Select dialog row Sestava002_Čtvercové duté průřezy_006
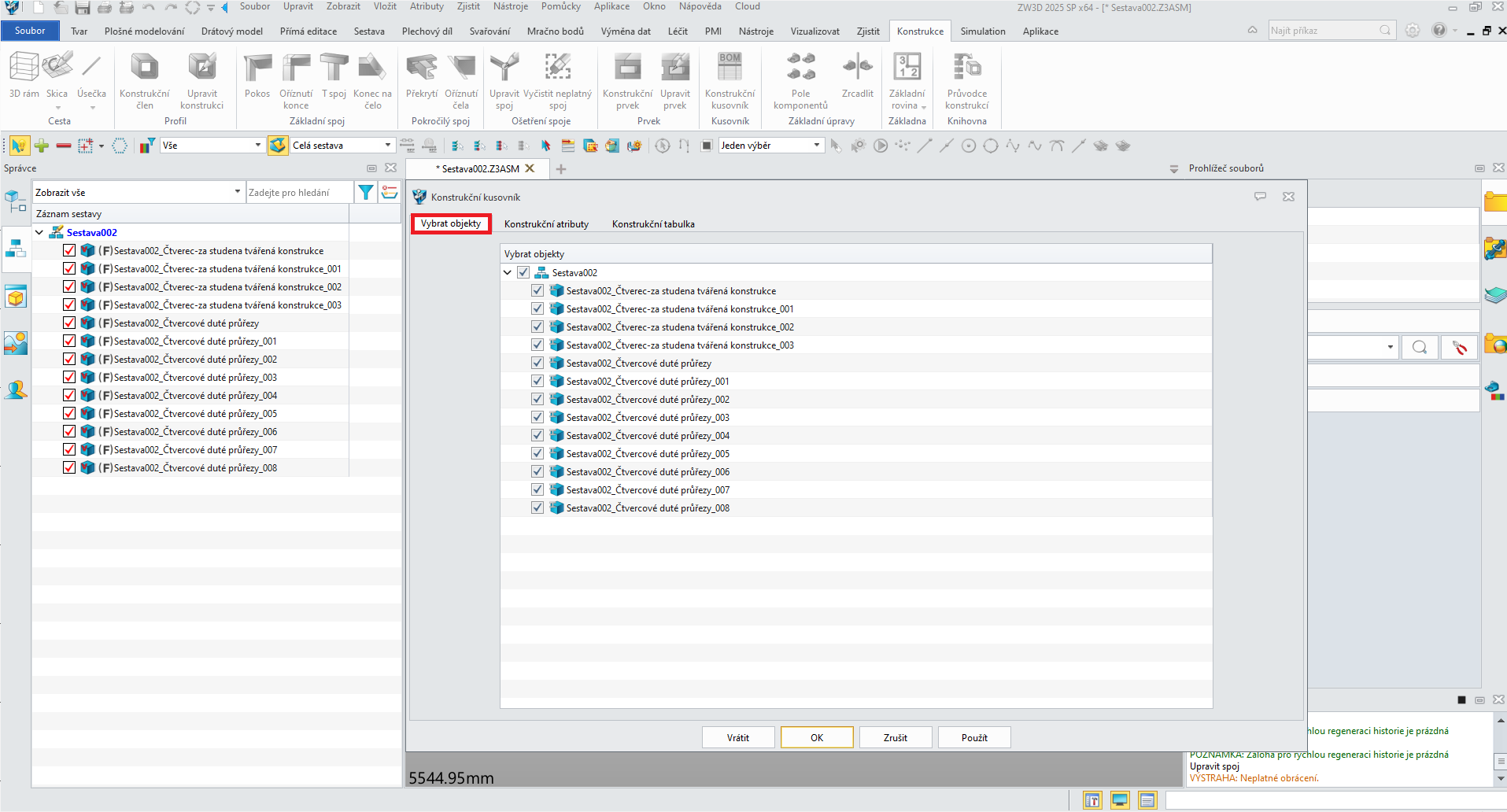Screen dimensions: 1507x812 [856, 471]
